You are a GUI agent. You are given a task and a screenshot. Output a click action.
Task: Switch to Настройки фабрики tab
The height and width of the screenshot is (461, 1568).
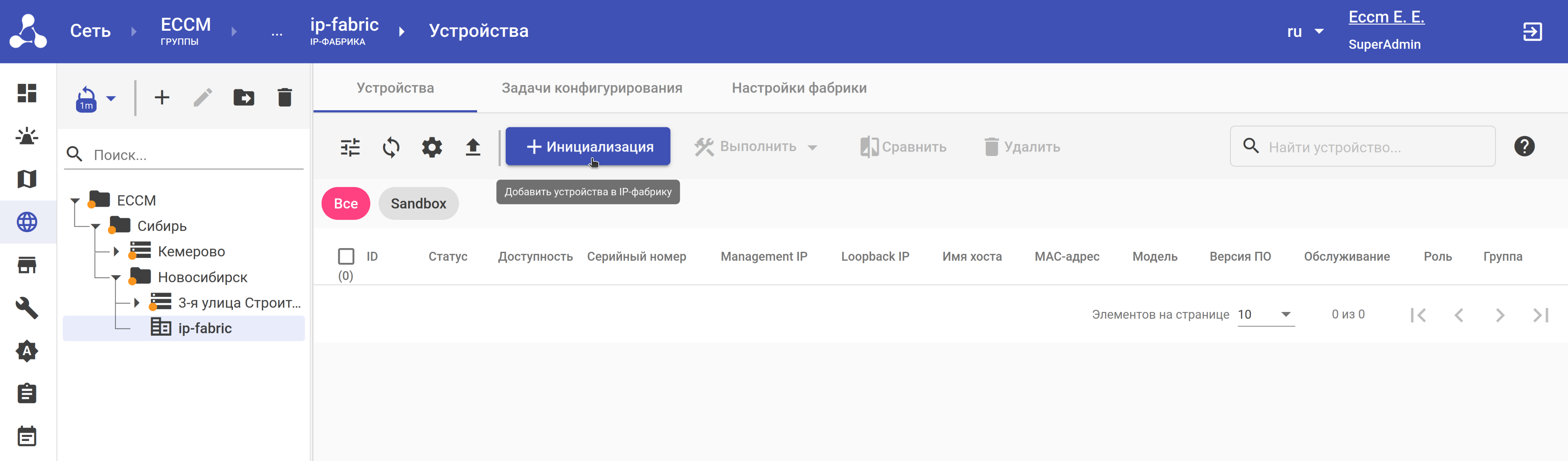(x=799, y=88)
